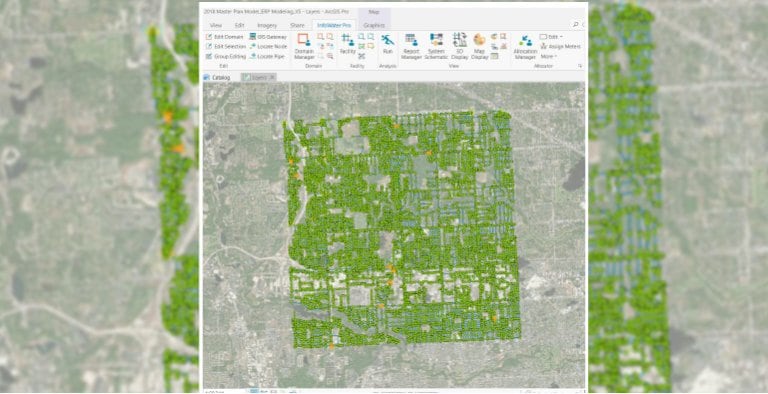Click middle-left small tool in Domain group

pyautogui.click(x=320, y=47)
